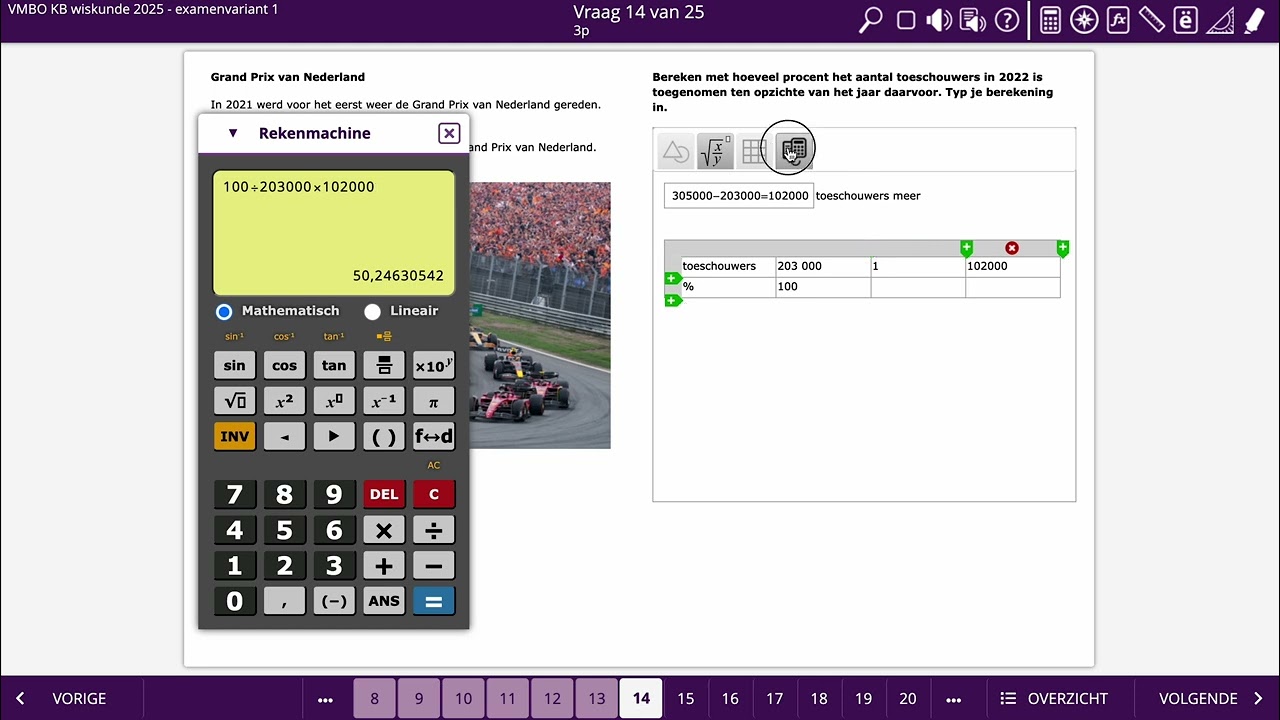Add a row below the % row

673,300
